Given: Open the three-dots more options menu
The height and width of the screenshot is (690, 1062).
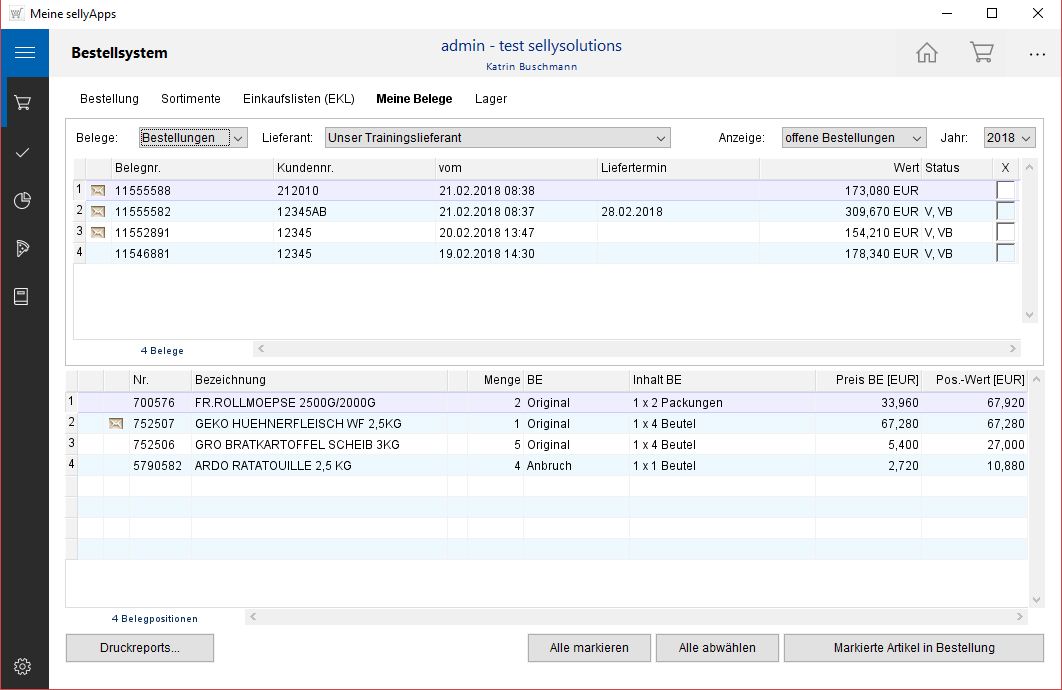Looking at the screenshot, I should [x=1036, y=54].
